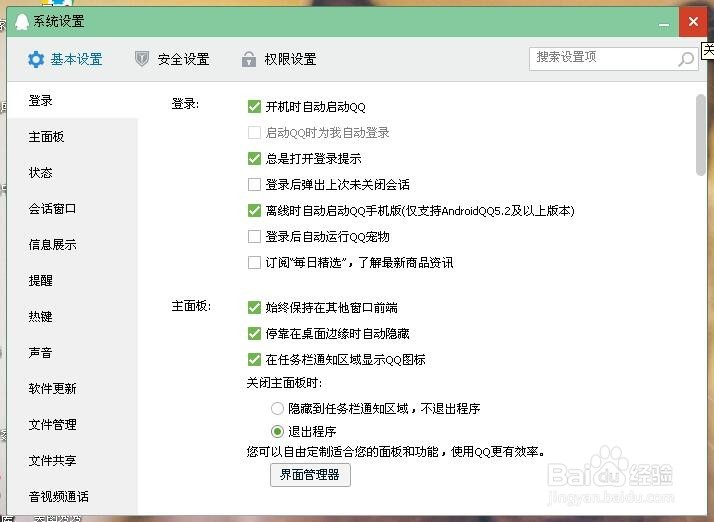Select 主面板 in the sidebar
Viewport: 714px width, 522px height.
72,137
